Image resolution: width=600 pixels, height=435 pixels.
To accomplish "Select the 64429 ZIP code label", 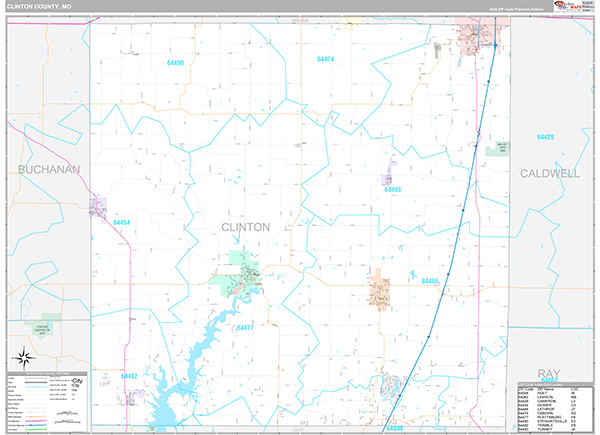I will click(545, 137).
